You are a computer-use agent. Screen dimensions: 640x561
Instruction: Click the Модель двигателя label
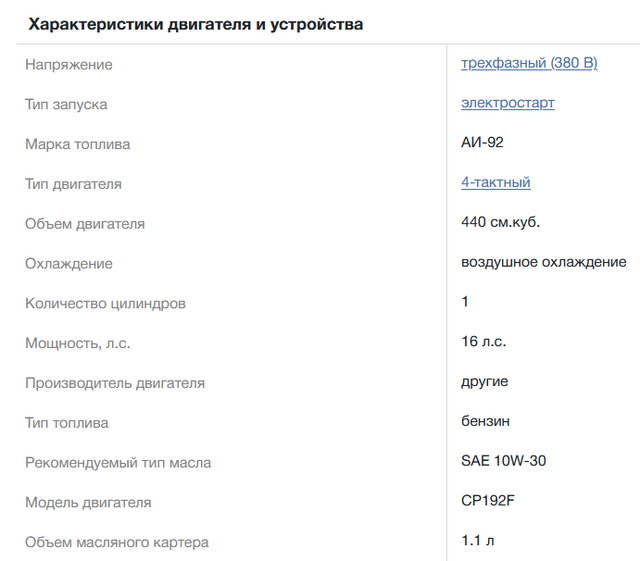(x=88, y=503)
